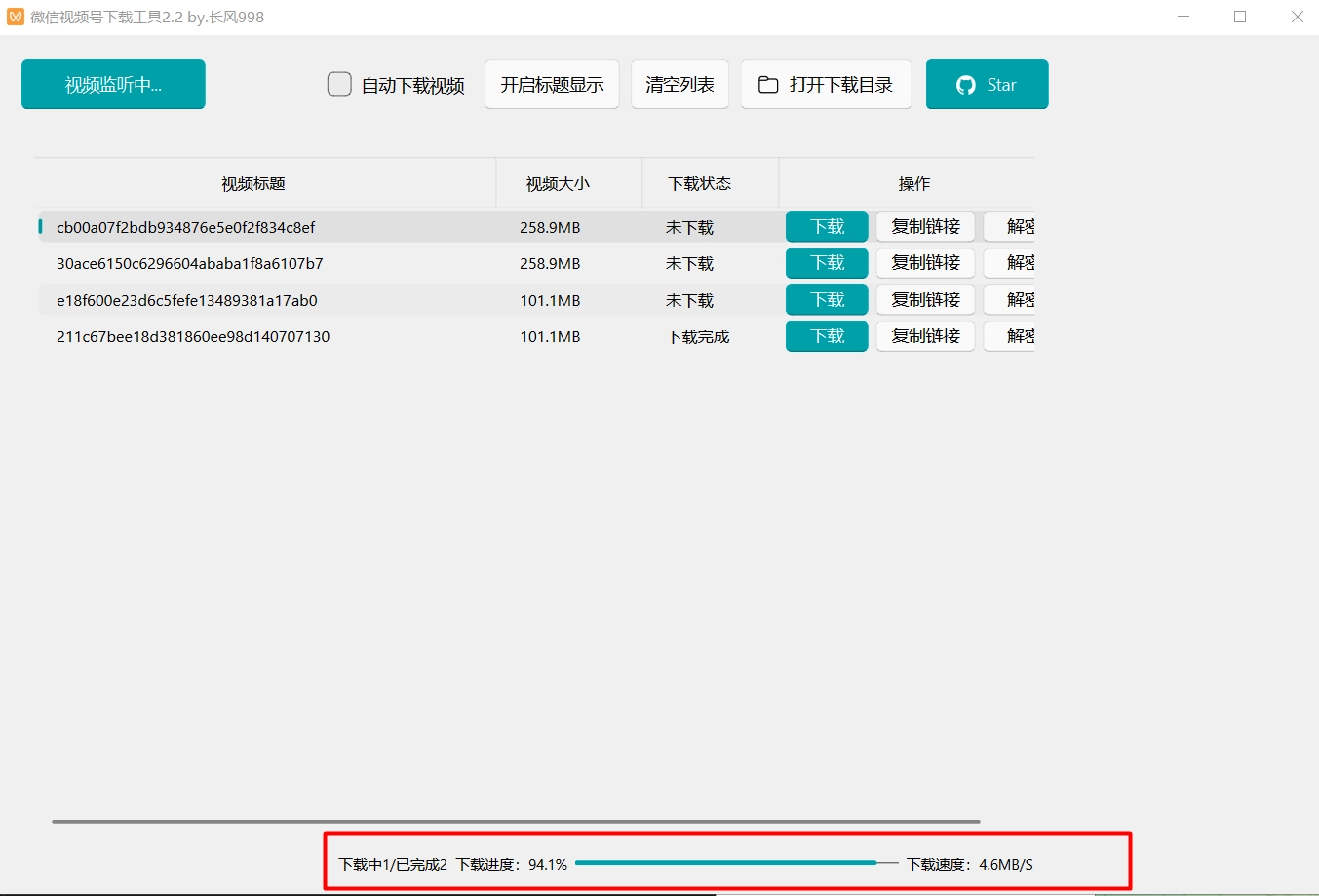Click the GitHub Star button

pos(987,85)
